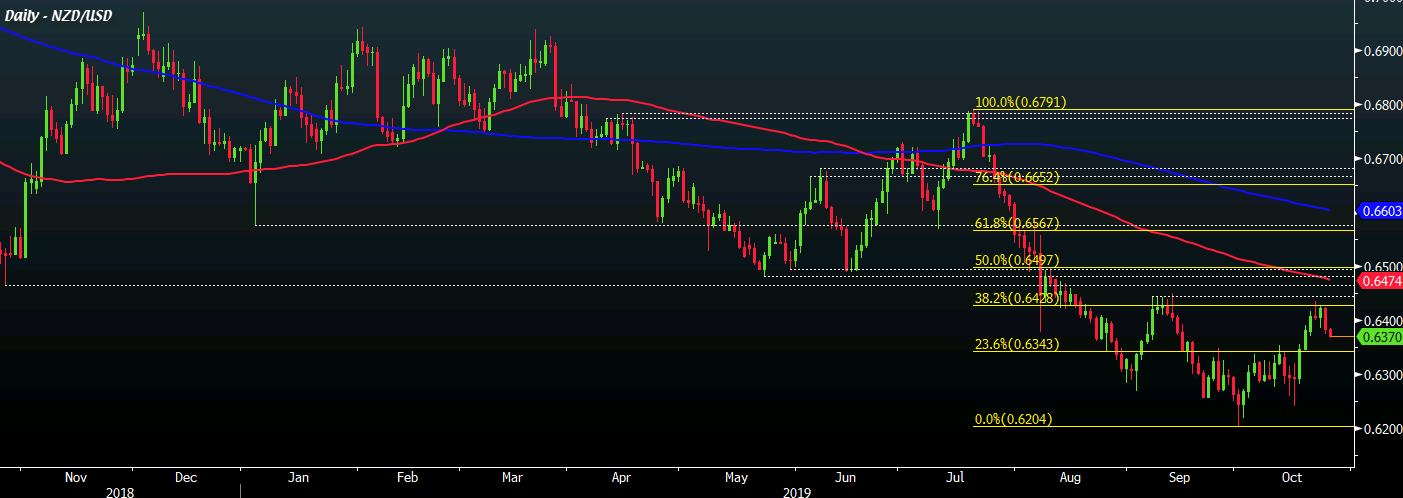Click the Aug month label on time axis
This screenshot has width=1403, height=498.
pyautogui.click(x=1069, y=478)
